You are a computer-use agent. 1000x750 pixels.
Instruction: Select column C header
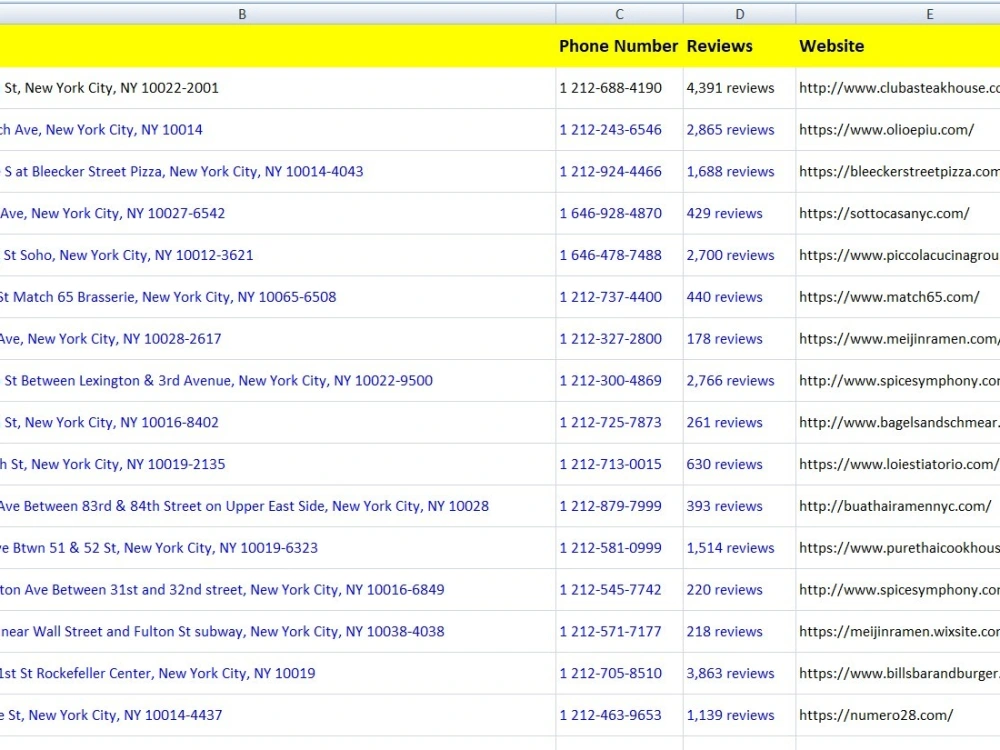click(x=619, y=14)
